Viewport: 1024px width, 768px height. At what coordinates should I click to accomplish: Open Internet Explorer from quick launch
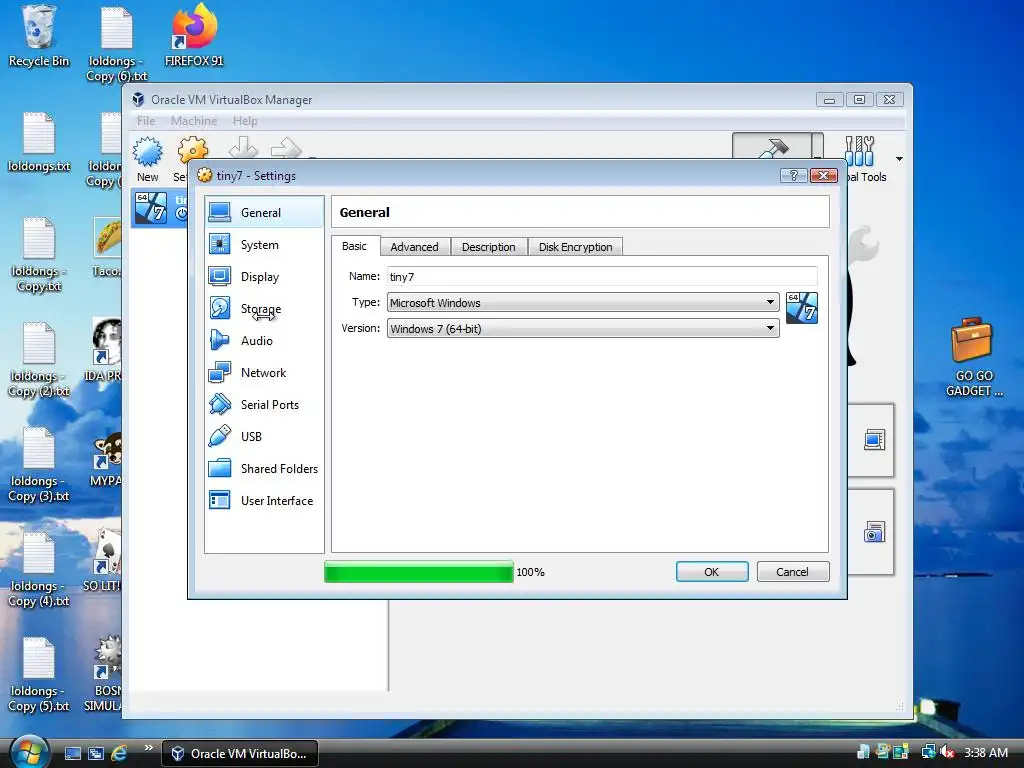click(x=118, y=753)
